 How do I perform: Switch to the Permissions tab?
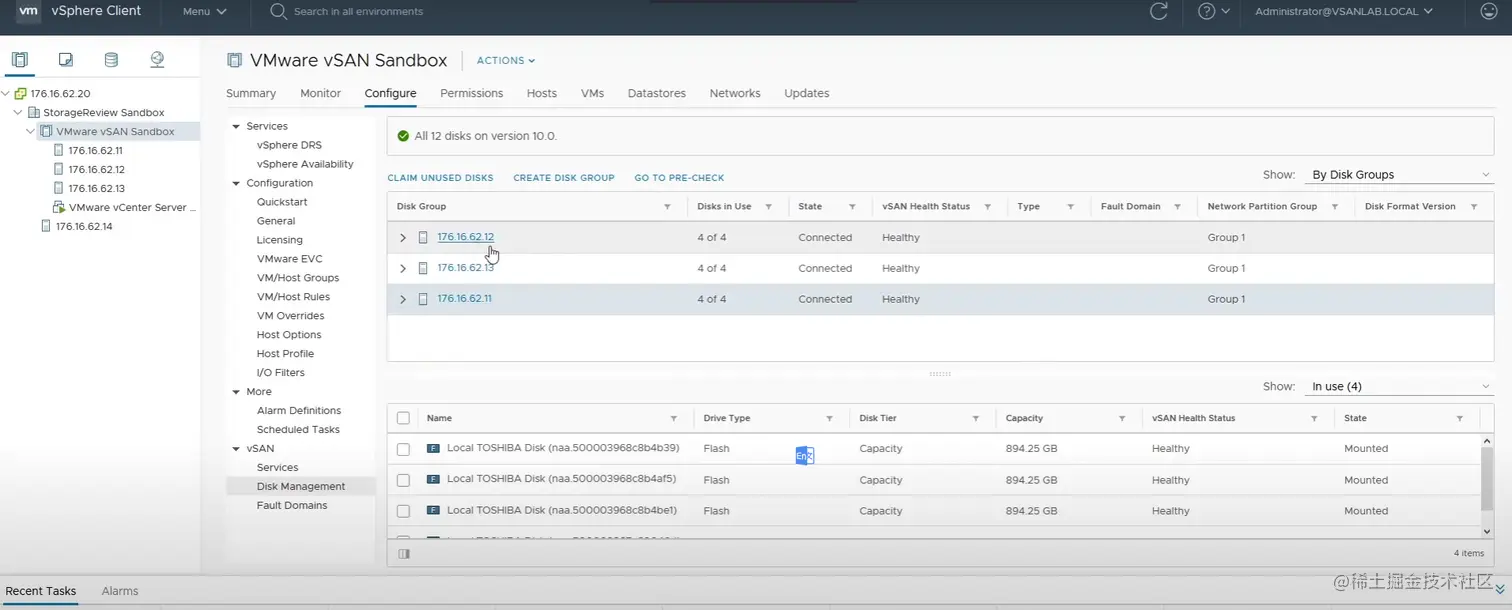point(472,93)
